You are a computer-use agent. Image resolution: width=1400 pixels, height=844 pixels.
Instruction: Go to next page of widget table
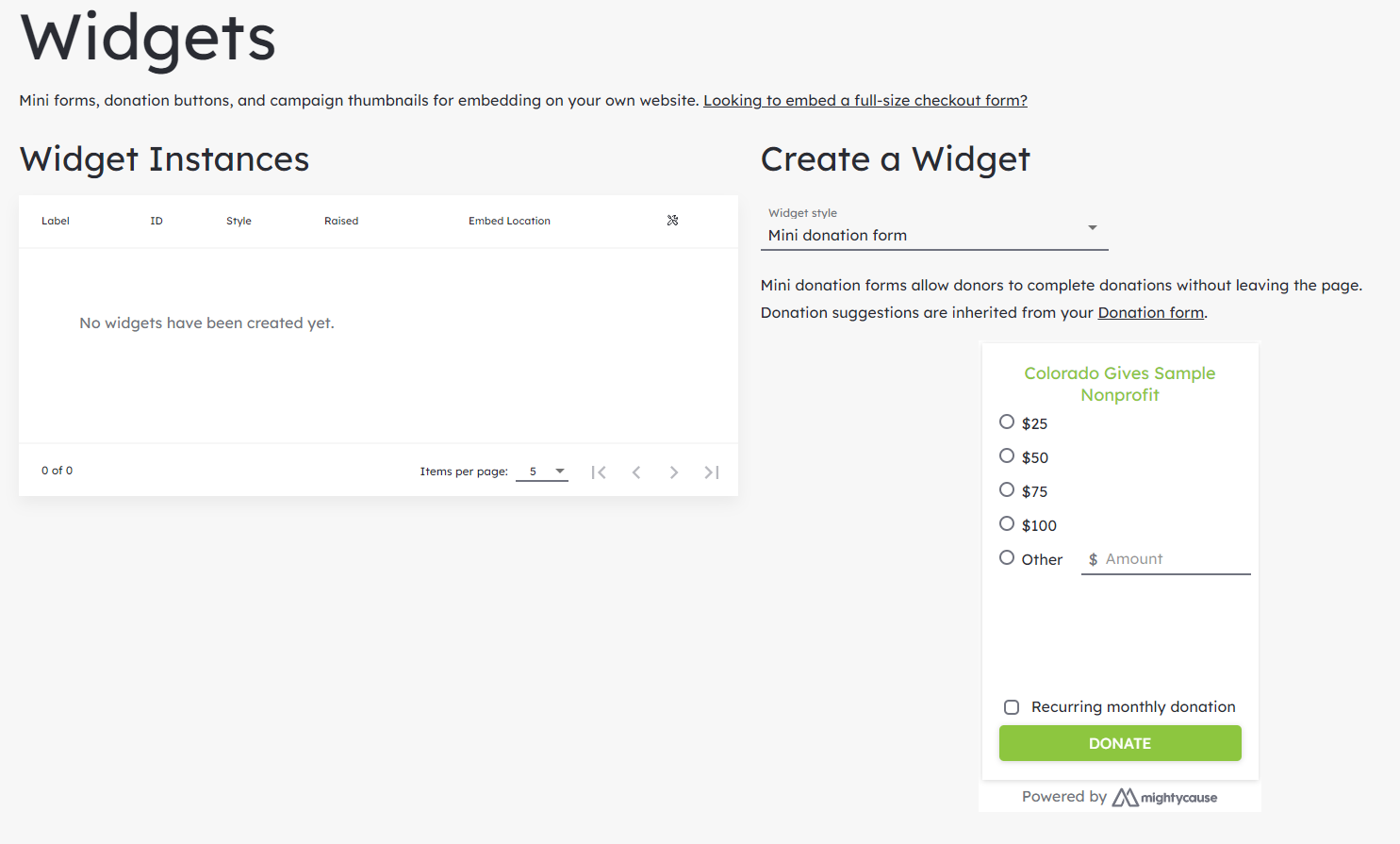coord(674,472)
